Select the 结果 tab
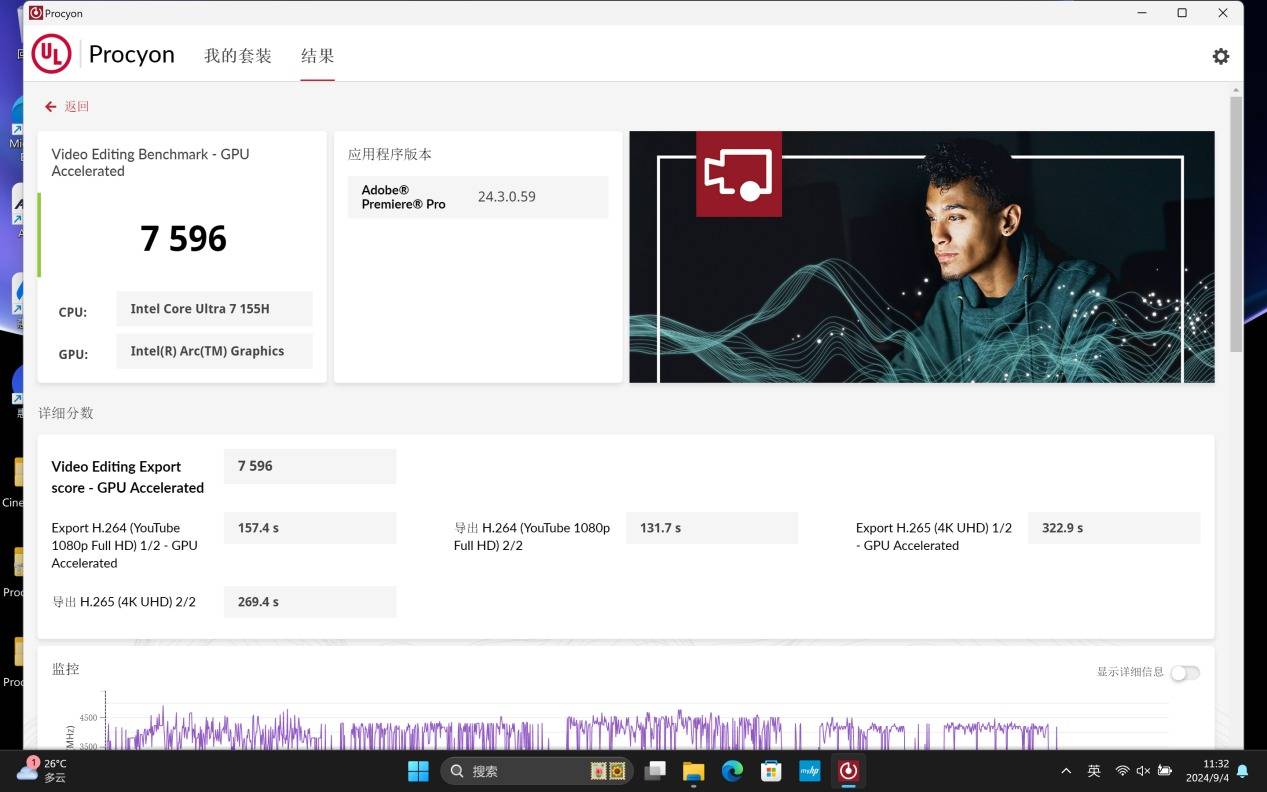This screenshot has height=792, width=1267. click(x=318, y=56)
